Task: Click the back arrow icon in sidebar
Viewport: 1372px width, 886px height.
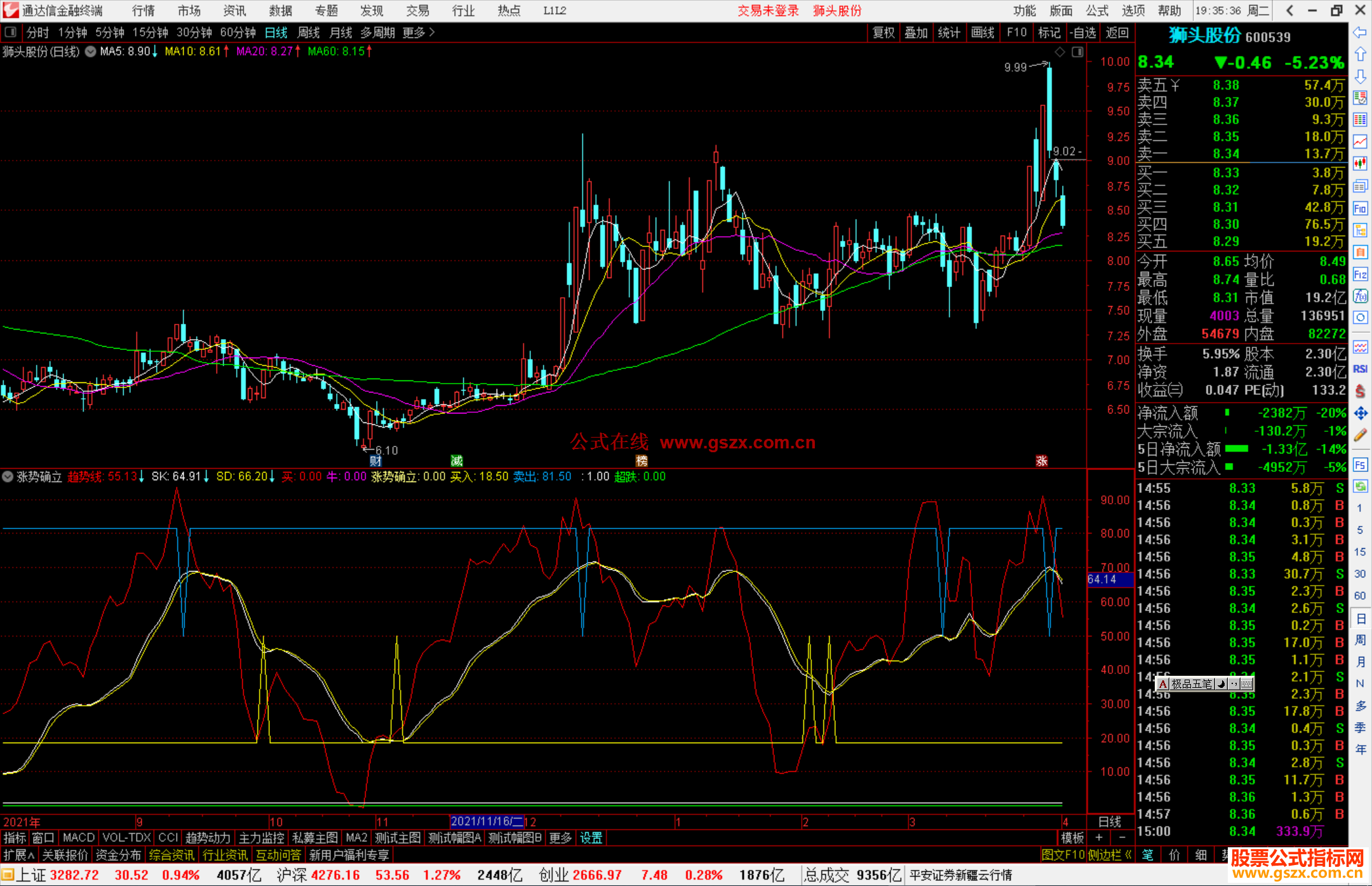Action: tap(1360, 32)
